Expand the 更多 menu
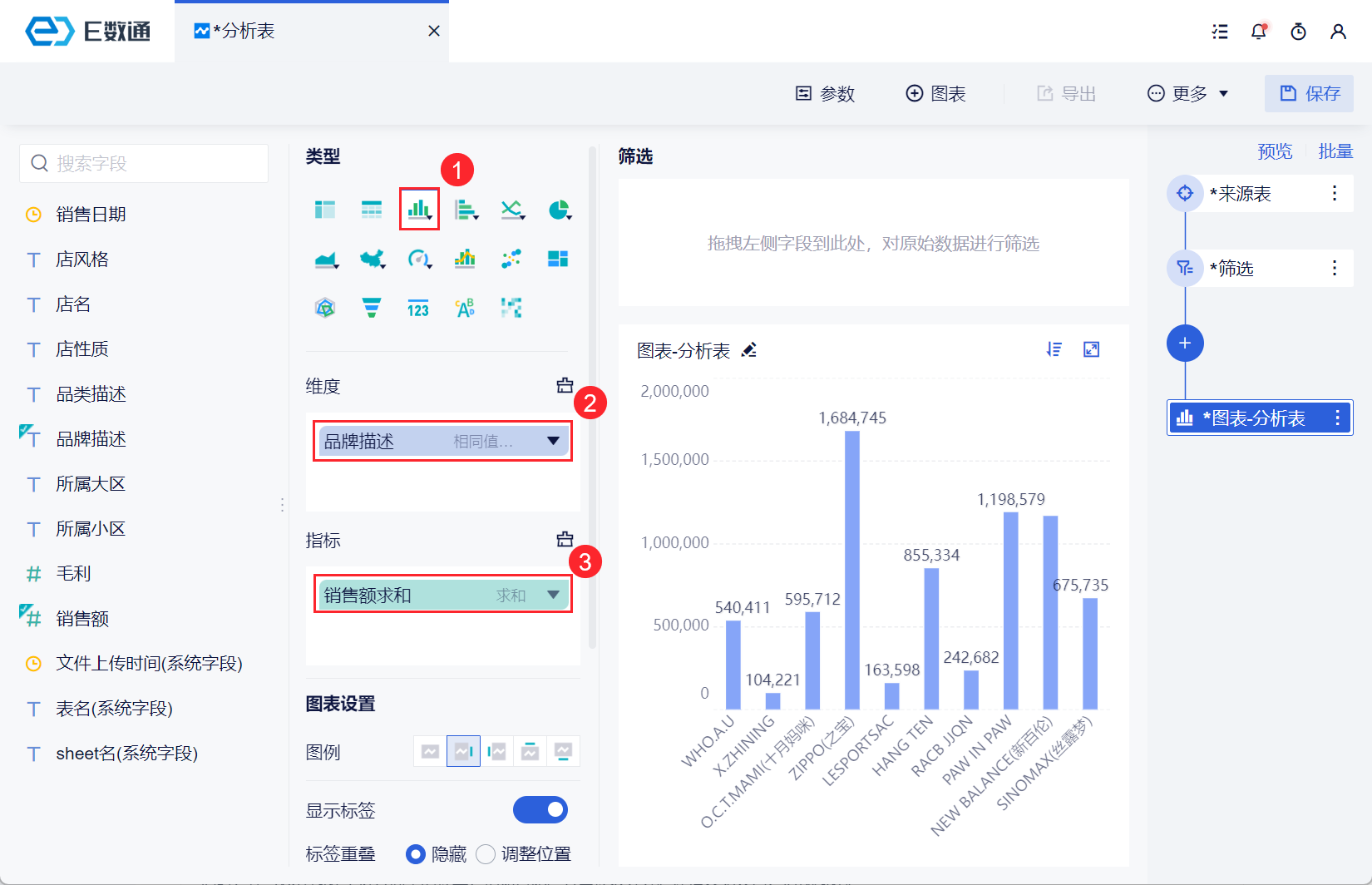Viewport: 1372px width, 885px height. coord(1187,93)
